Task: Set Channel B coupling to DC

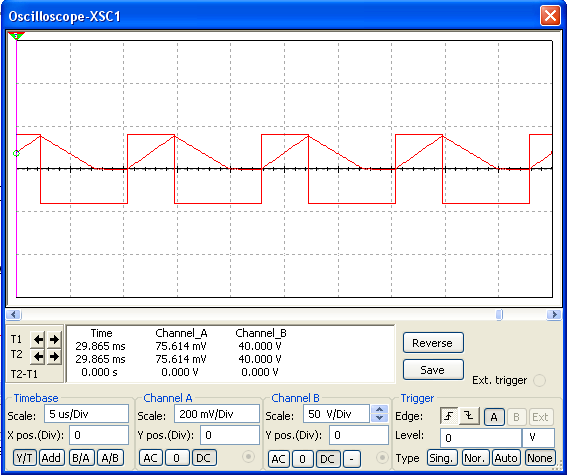Action: [328, 459]
